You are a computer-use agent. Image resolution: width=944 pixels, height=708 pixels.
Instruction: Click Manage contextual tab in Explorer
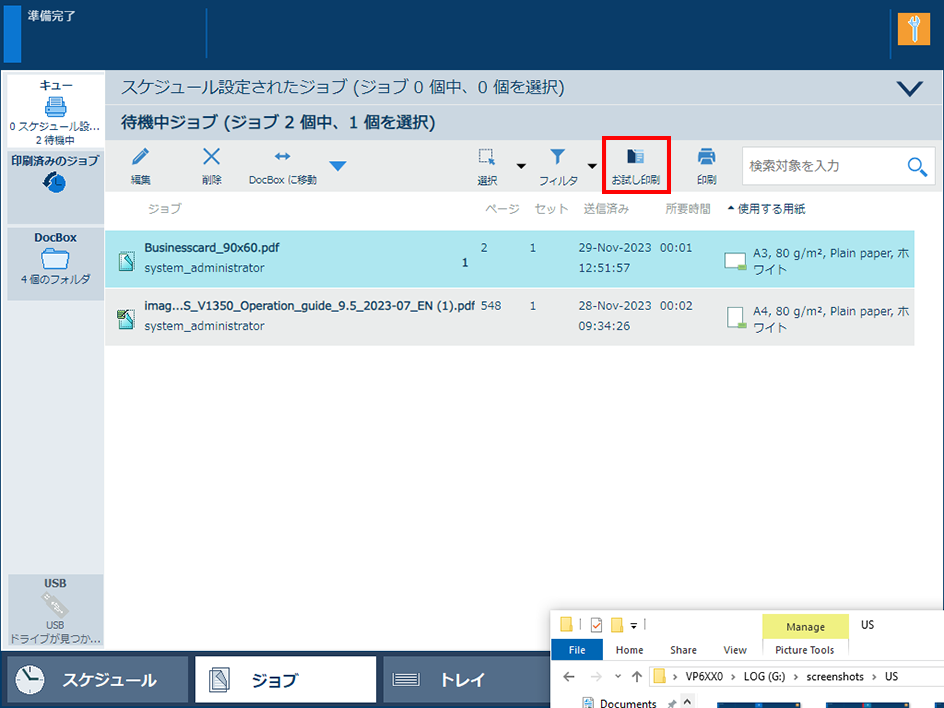coord(806,627)
